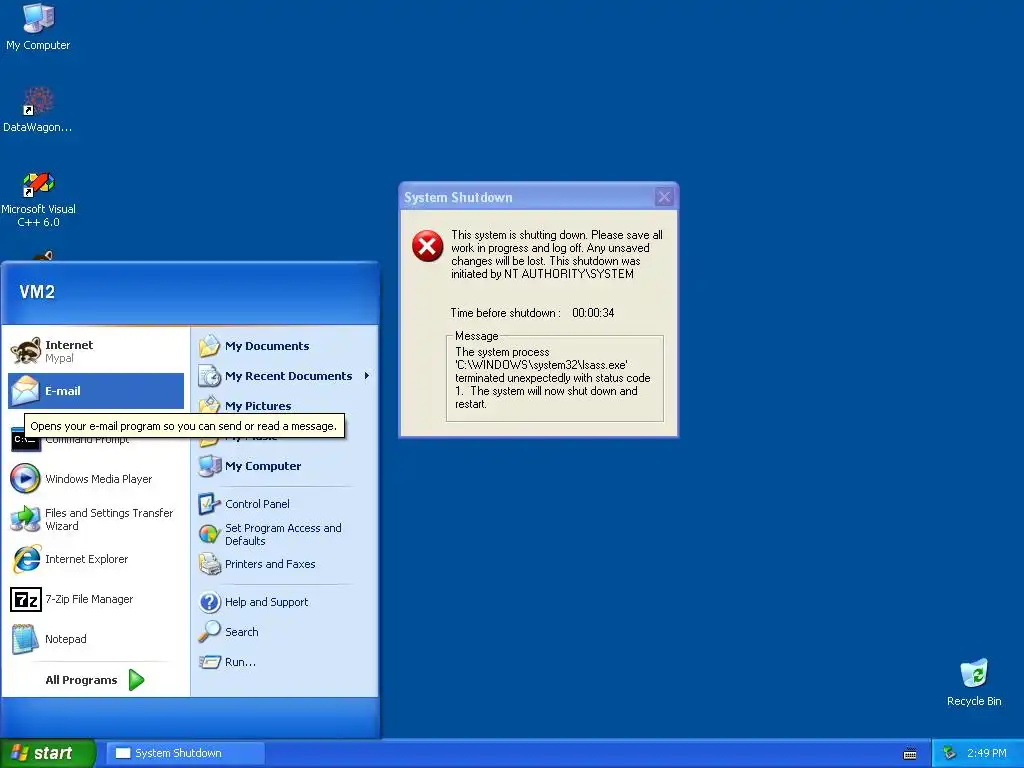The image size is (1024, 768).
Task: Open Set Program Access and Defaults
Action: click(x=285, y=534)
